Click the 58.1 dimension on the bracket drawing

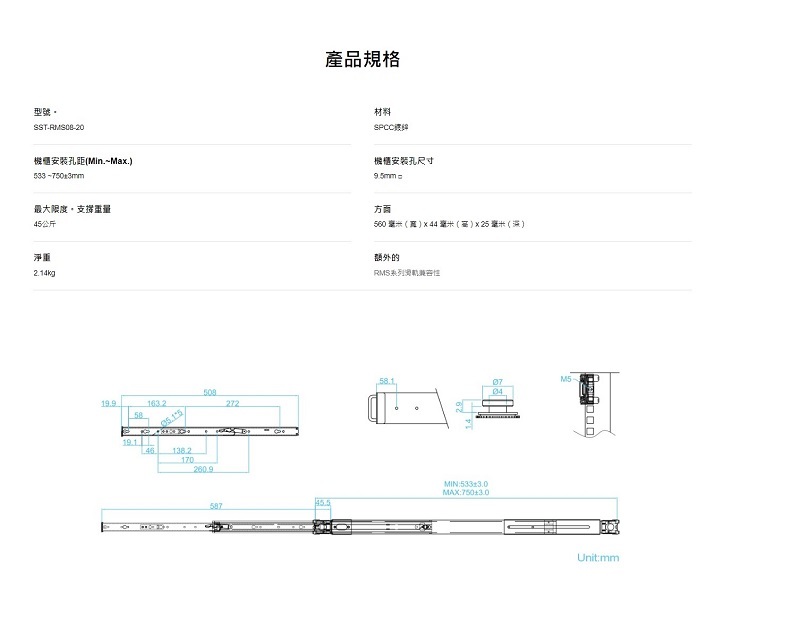[387, 381]
